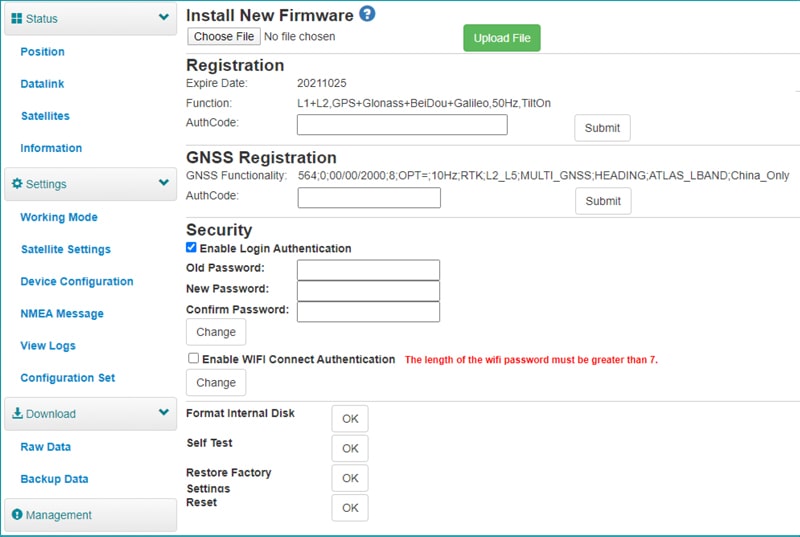Collapse the Settings section chevron

(x=164, y=184)
